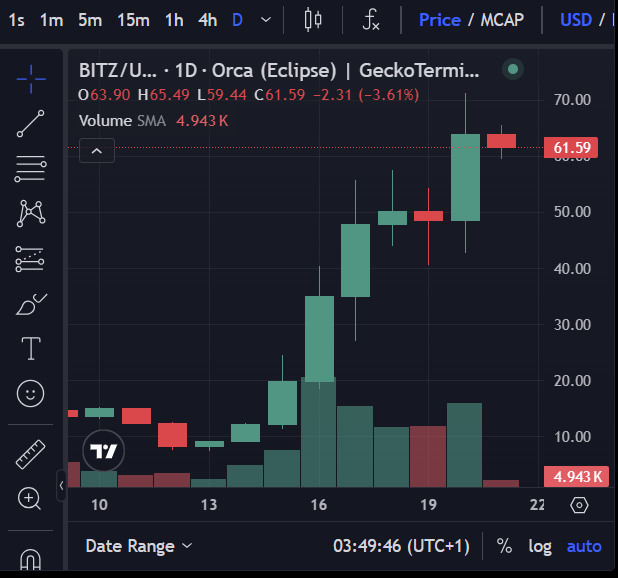
Task: Click the 19 date axis label
Action: coord(428,505)
